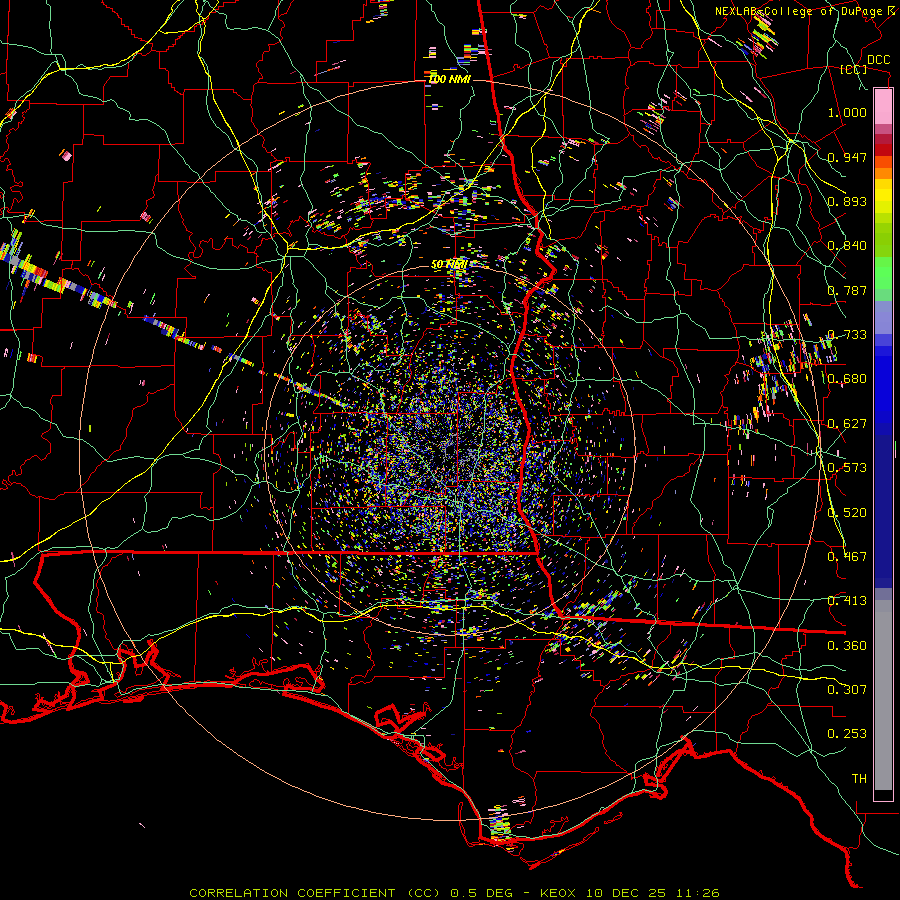Select the 0.573 scale value
The image size is (900, 900).
pos(847,468)
